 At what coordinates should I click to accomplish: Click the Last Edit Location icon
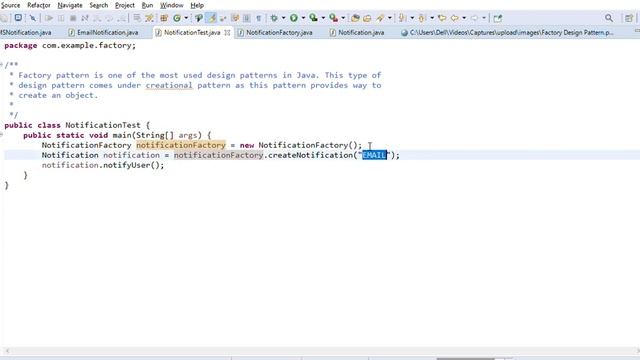(442, 18)
